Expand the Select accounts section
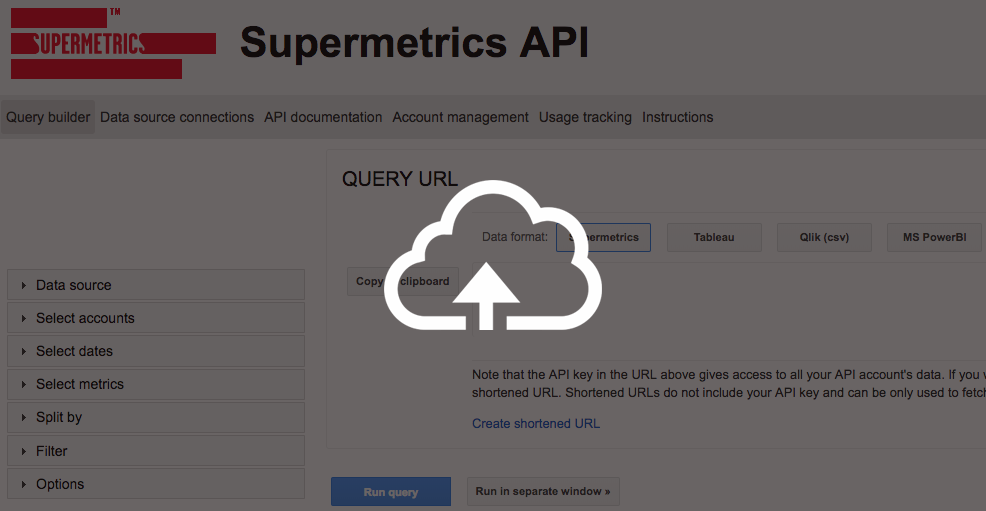Viewport: 986px width, 511px height. (156, 318)
